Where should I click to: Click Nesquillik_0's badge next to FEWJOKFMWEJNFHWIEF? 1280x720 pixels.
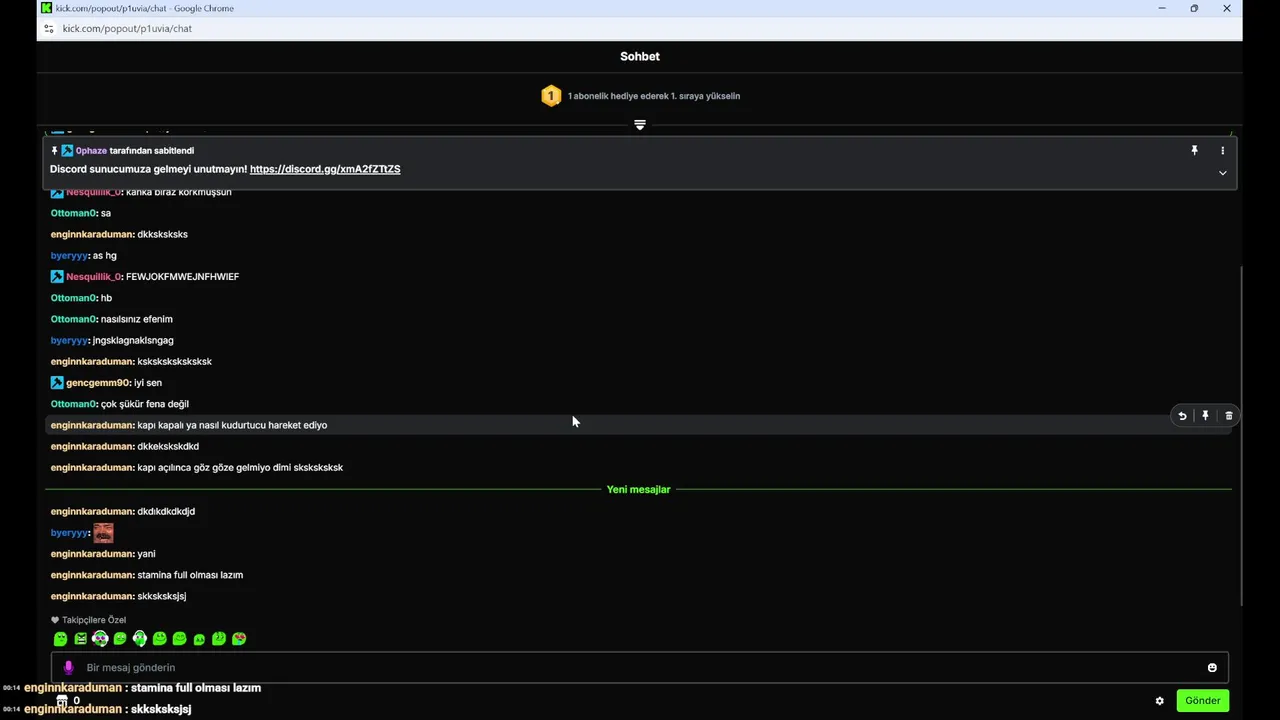pos(57,276)
